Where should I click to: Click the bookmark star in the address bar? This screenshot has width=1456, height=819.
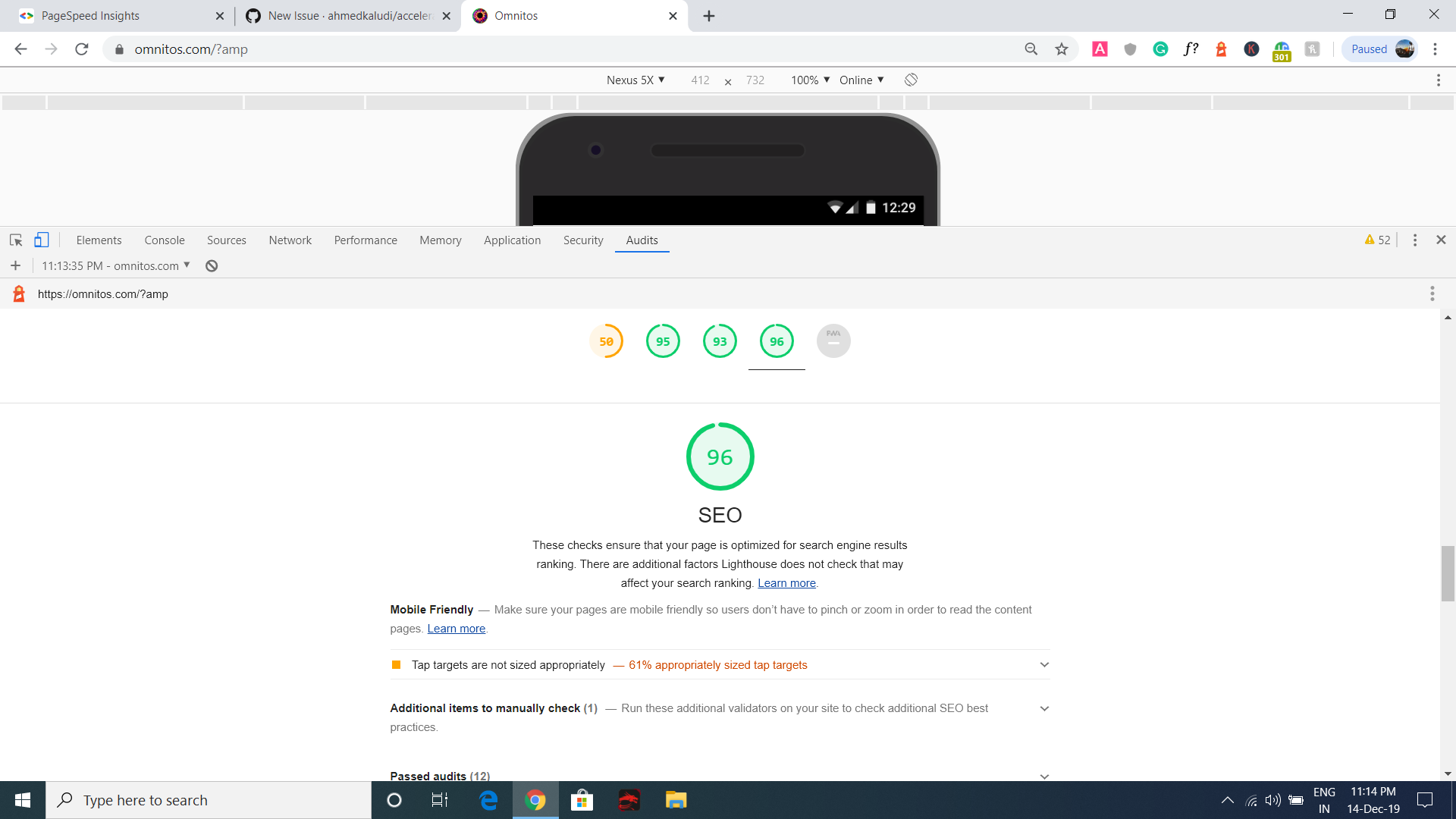coord(1062,49)
